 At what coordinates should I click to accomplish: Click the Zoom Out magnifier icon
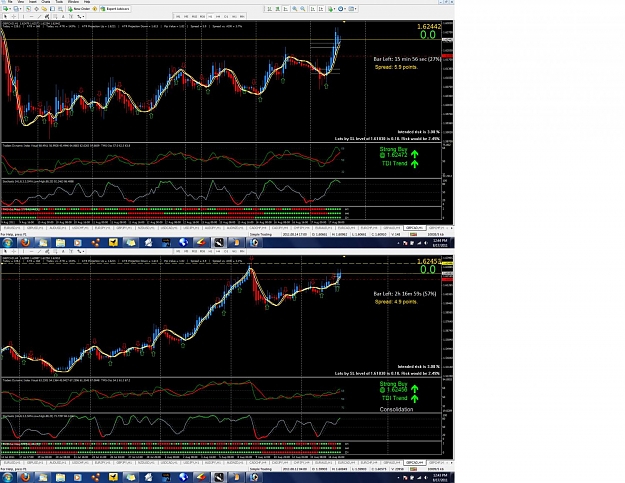pyautogui.click(x=303, y=9)
